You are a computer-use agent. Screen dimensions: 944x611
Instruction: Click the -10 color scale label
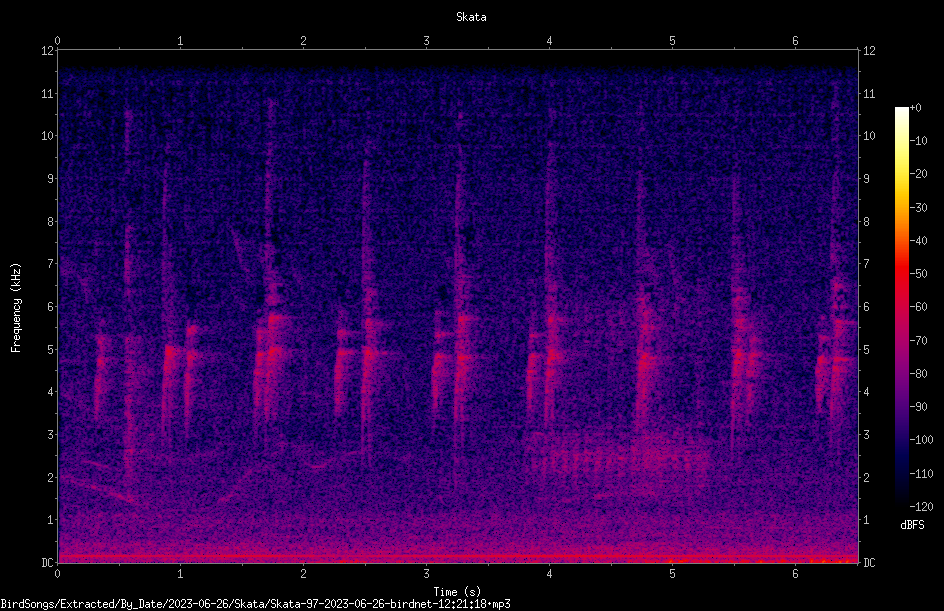click(x=919, y=141)
